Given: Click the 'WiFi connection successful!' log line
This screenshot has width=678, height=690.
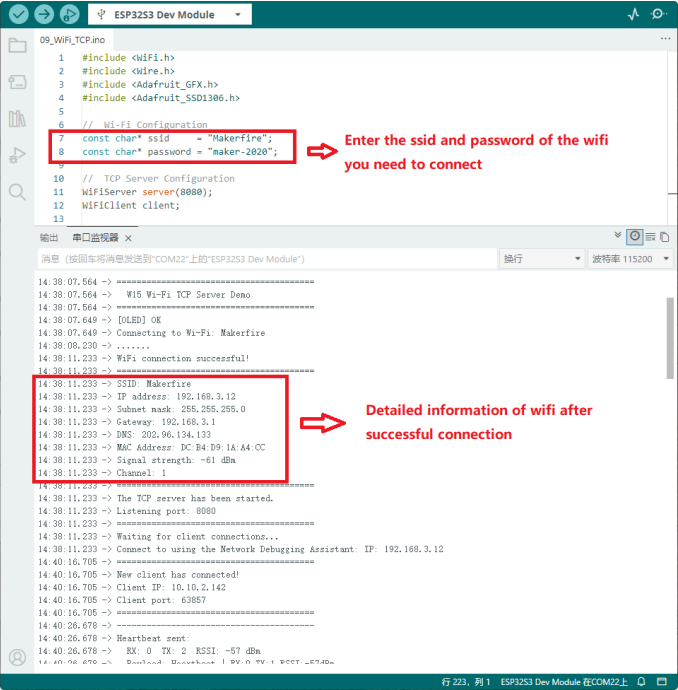Looking at the screenshot, I should [x=144, y=358].
